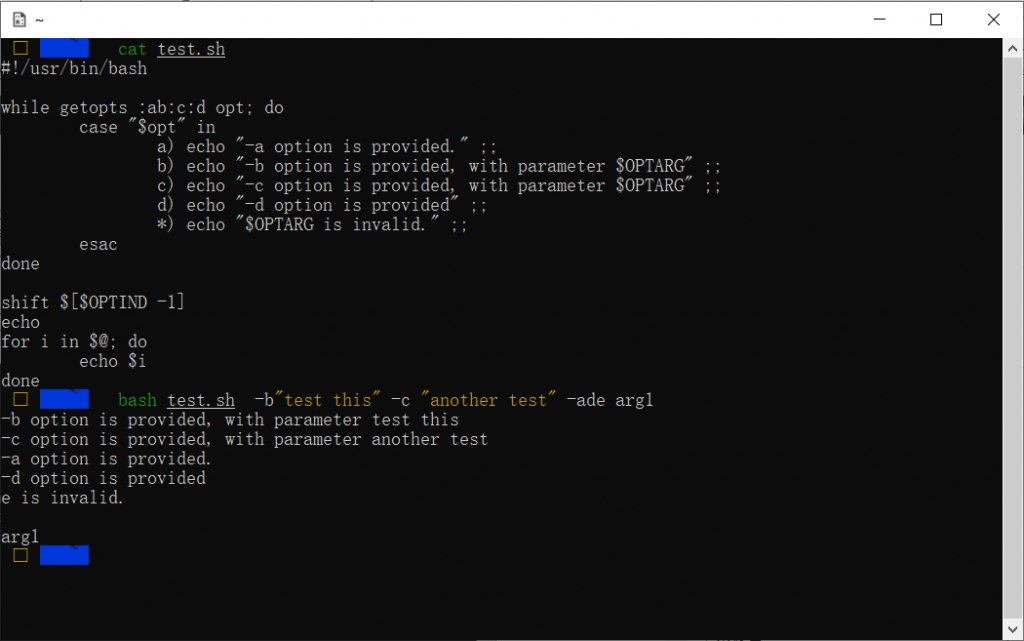This screenshot has height=641, width=1024.
Task: Click the blue prompt block before bash
Action: [64, 399]
